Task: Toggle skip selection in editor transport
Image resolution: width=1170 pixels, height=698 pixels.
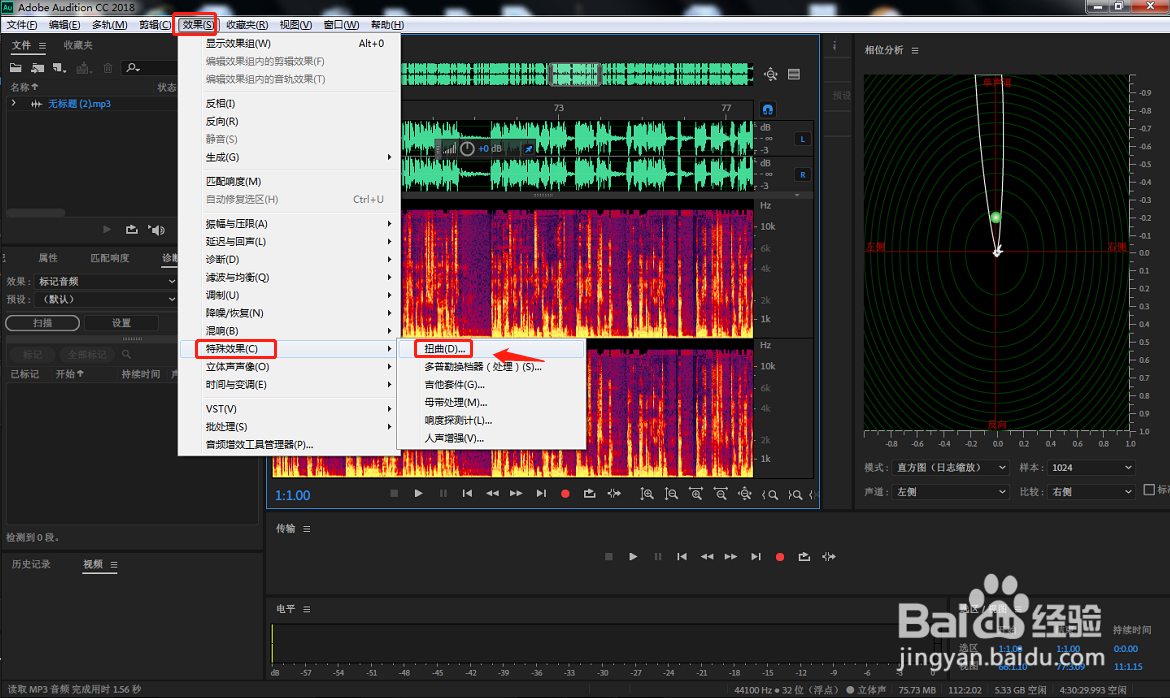Action: click(x=614, y=493)
